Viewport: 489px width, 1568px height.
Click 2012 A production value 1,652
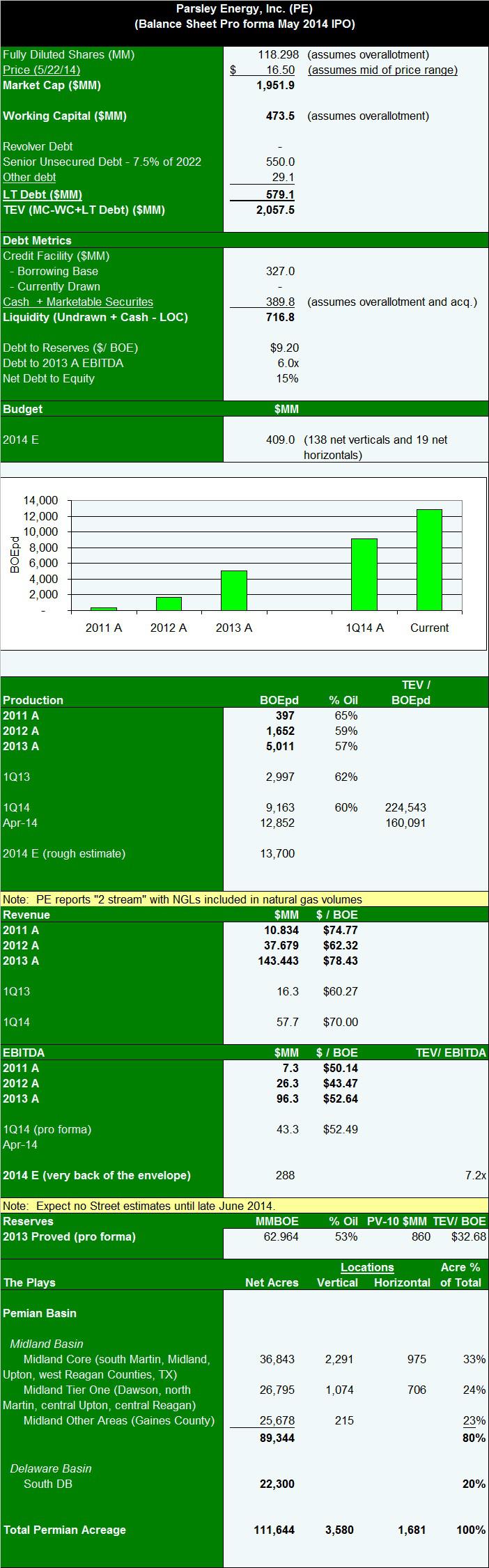point(280,731)
